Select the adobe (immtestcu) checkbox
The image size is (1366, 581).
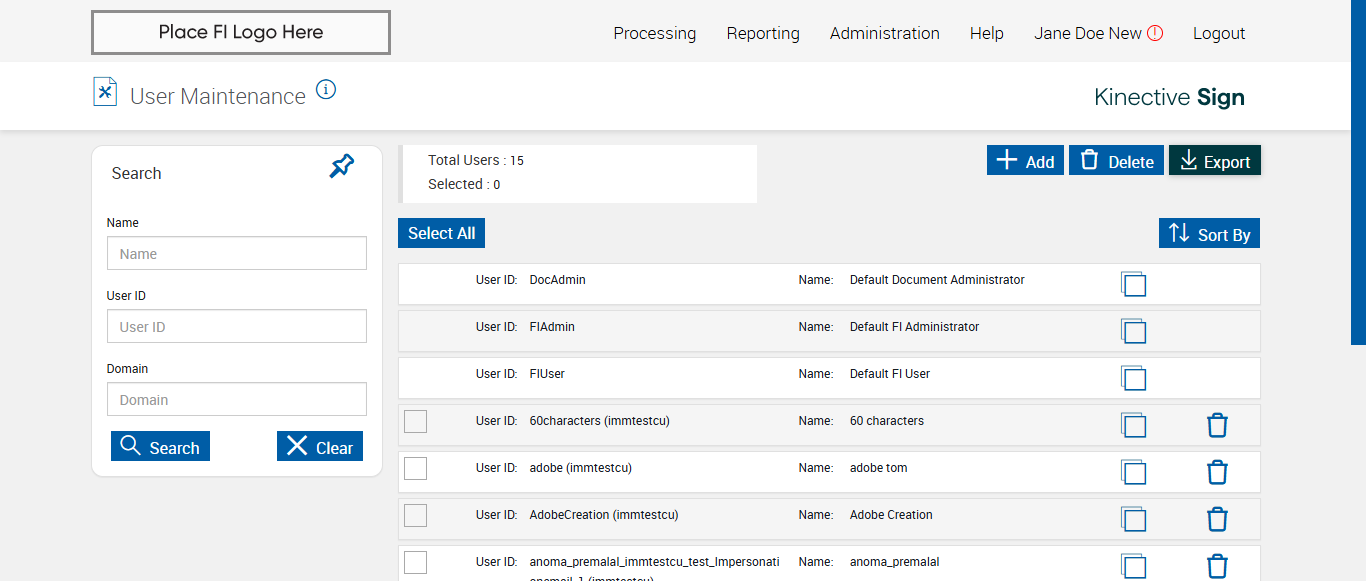tap(415, 468)
